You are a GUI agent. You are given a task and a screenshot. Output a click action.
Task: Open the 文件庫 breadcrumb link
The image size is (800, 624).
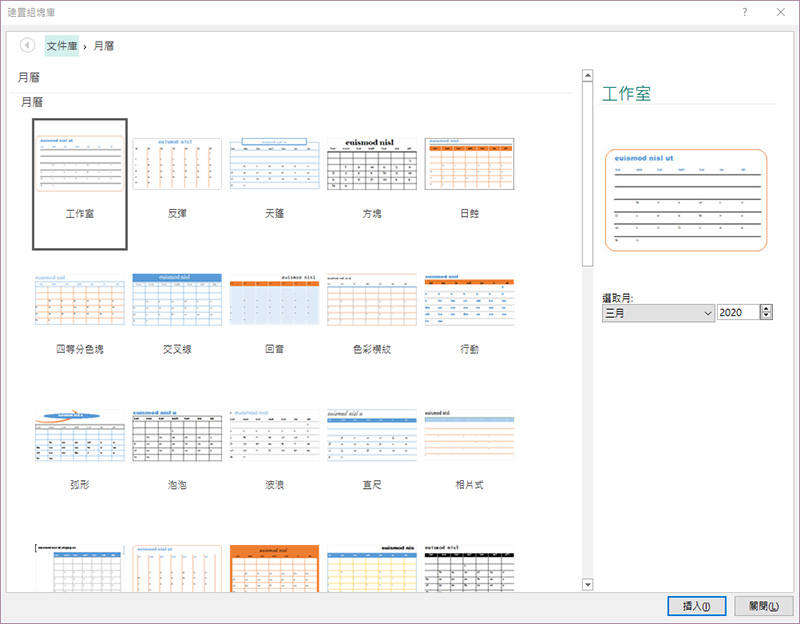click(x=62, y=46)
